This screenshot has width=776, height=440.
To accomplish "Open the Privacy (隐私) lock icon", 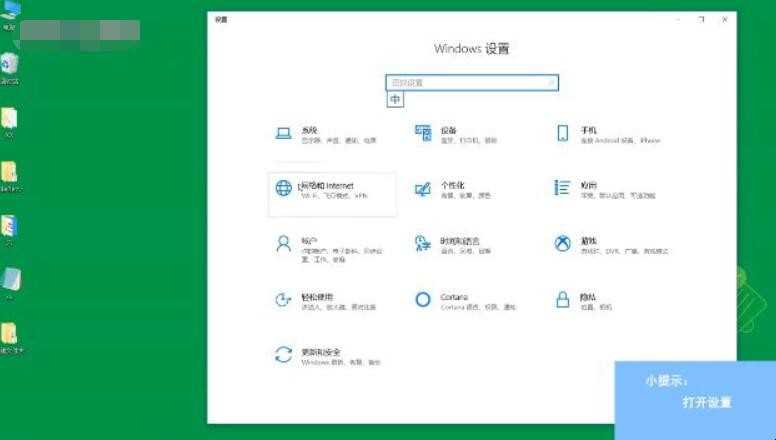I will [563, 299].
